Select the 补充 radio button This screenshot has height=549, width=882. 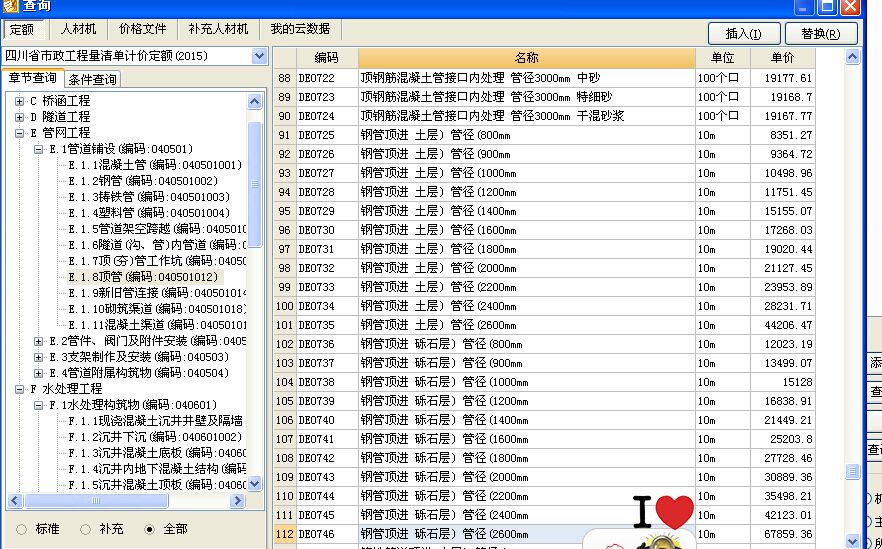pos(85,529)
